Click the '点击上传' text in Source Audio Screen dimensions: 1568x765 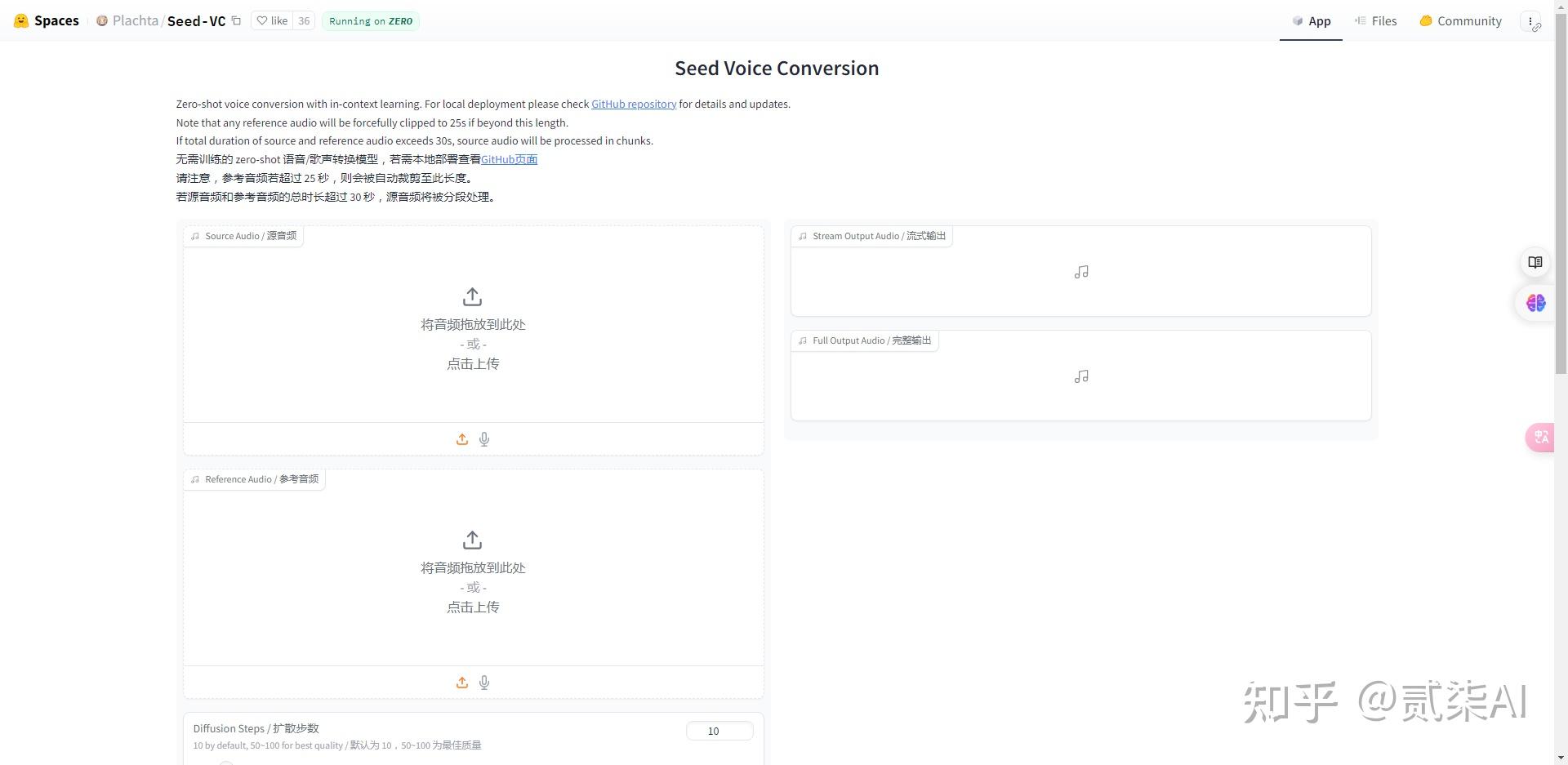(473, 364)
